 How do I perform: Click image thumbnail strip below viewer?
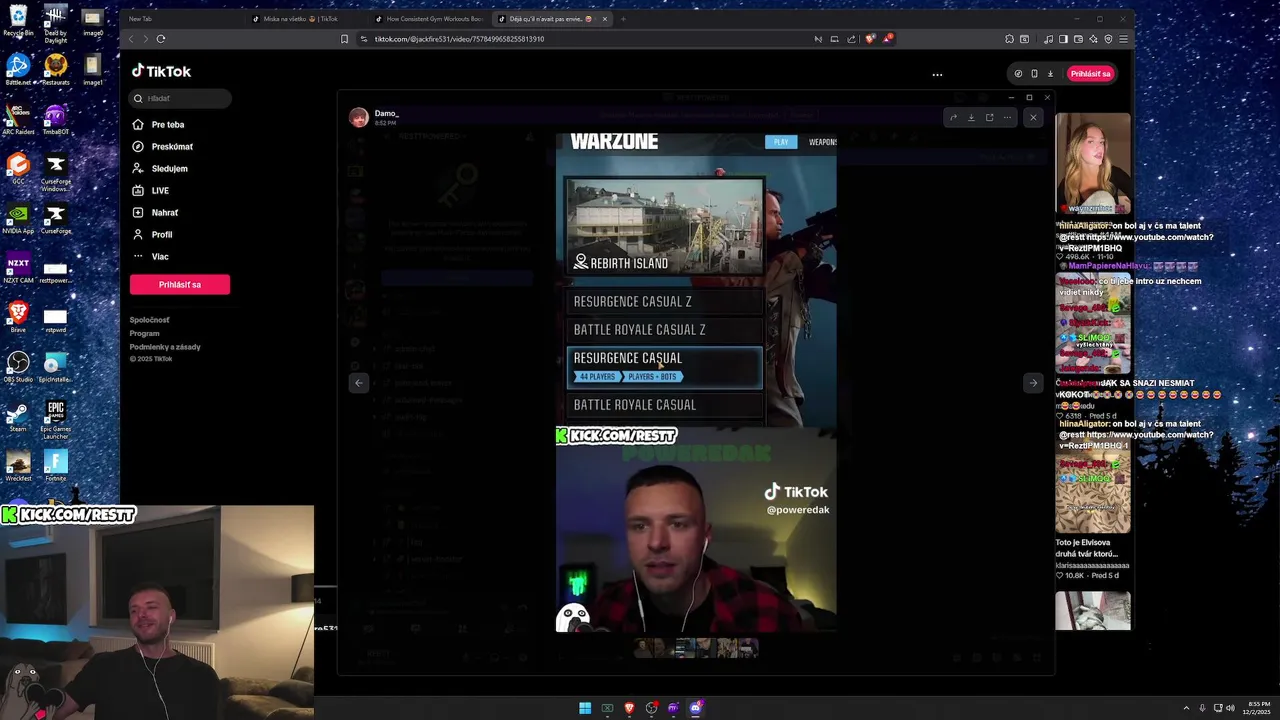pyautogui.click(x=696, y=648)
